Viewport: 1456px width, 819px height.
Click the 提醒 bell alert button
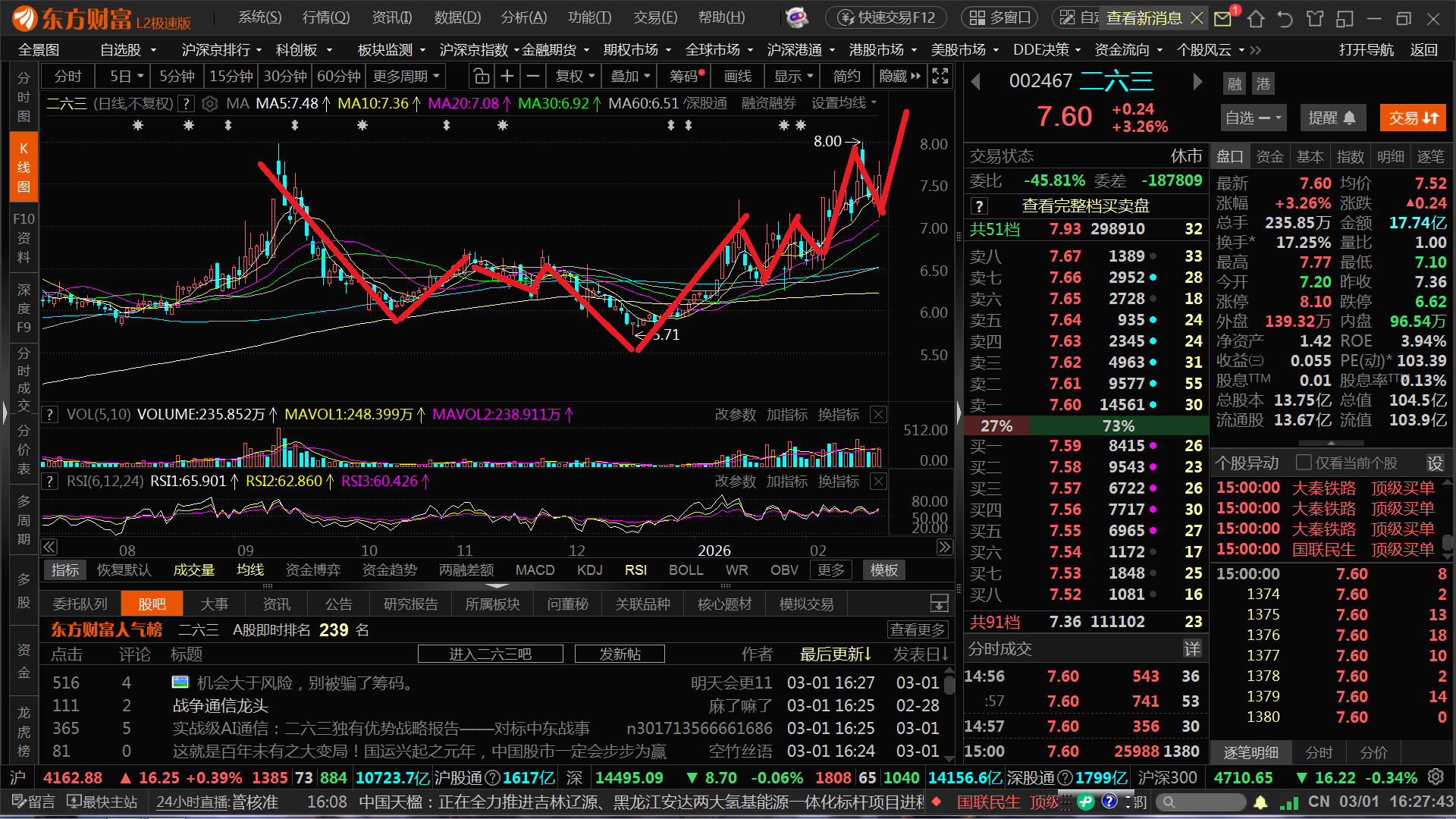1332,118
